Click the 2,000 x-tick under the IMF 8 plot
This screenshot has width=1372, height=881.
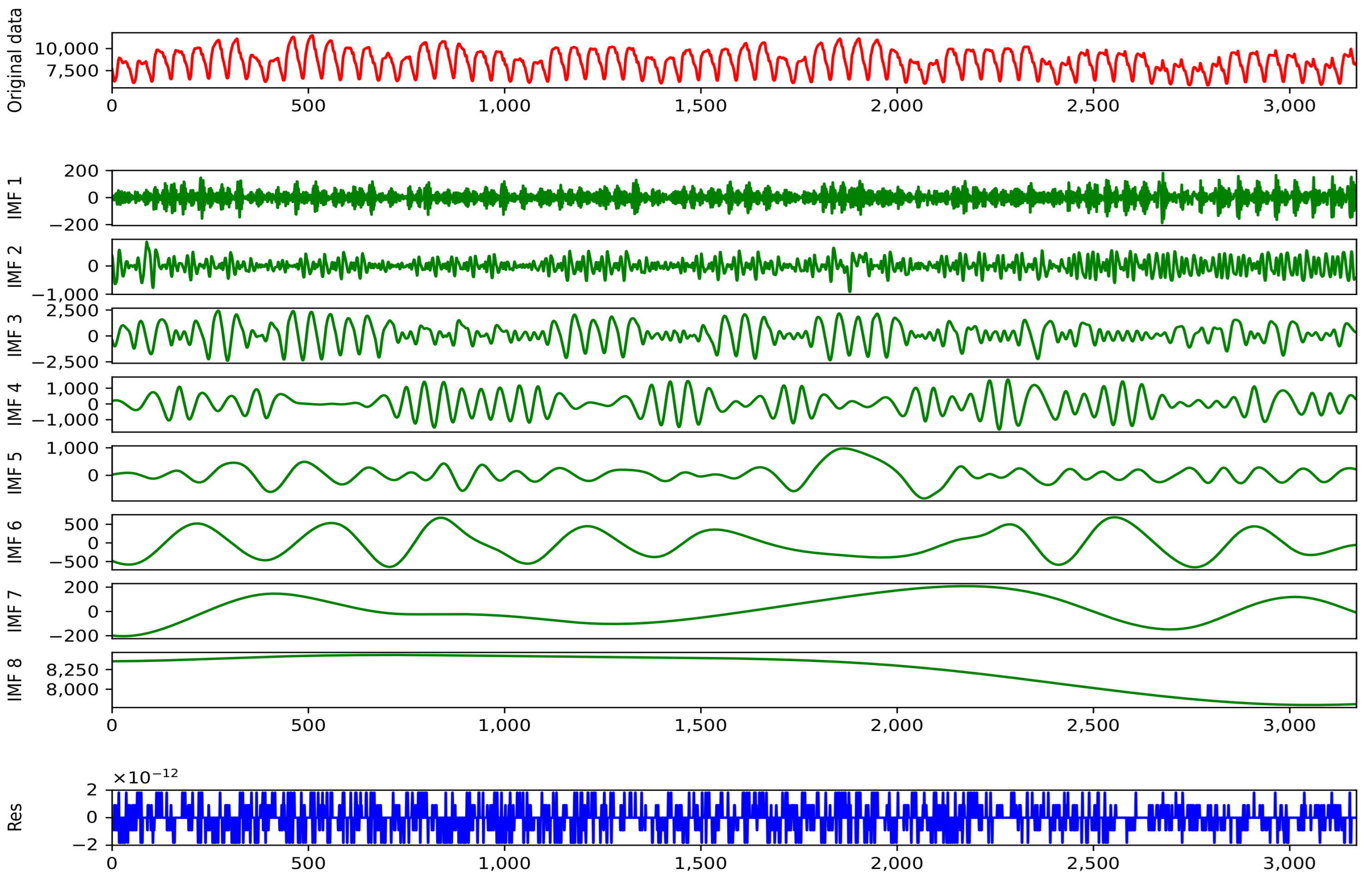coord(896,725)
